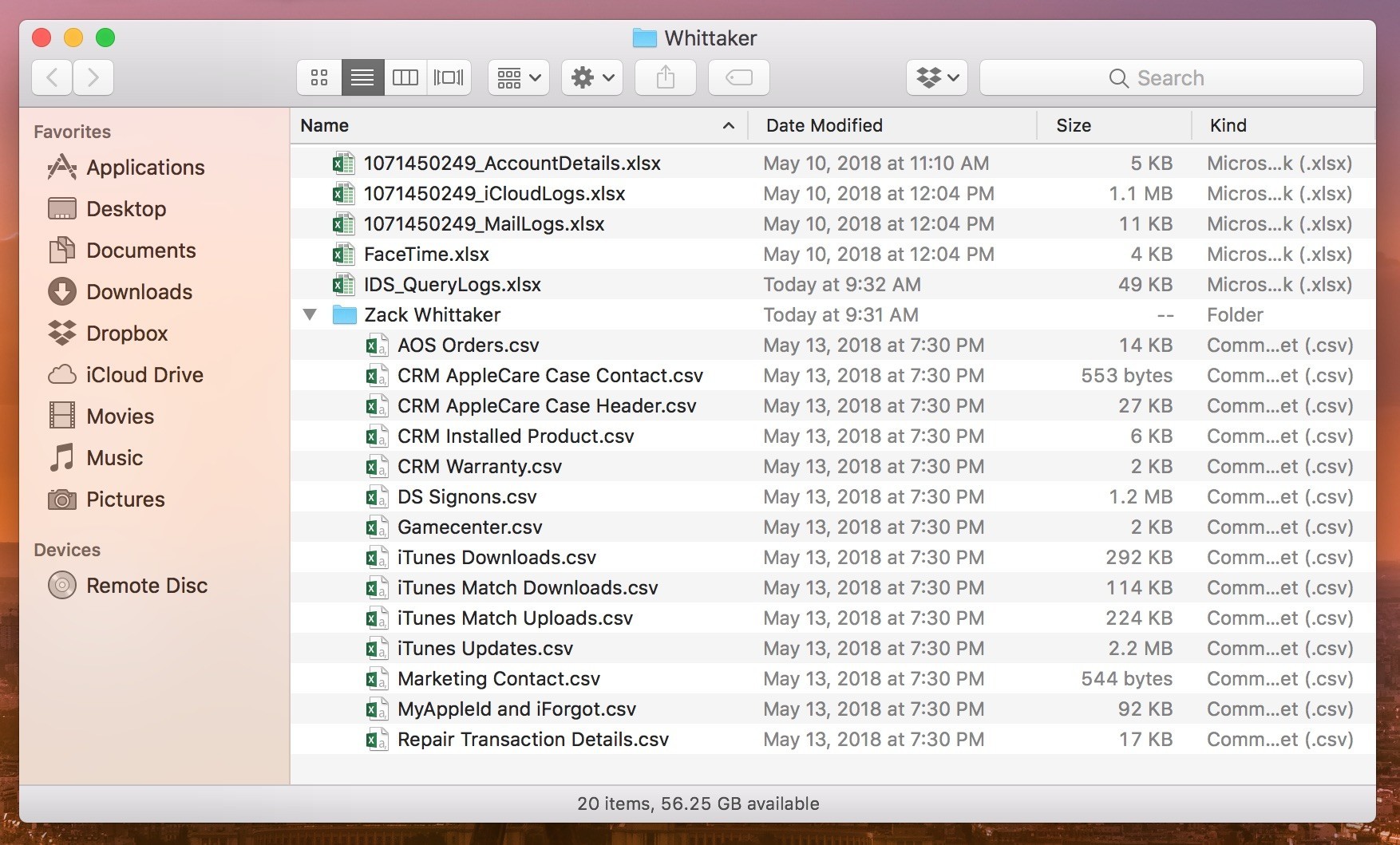
Task: Switch to list view
Action: (362, 77)
